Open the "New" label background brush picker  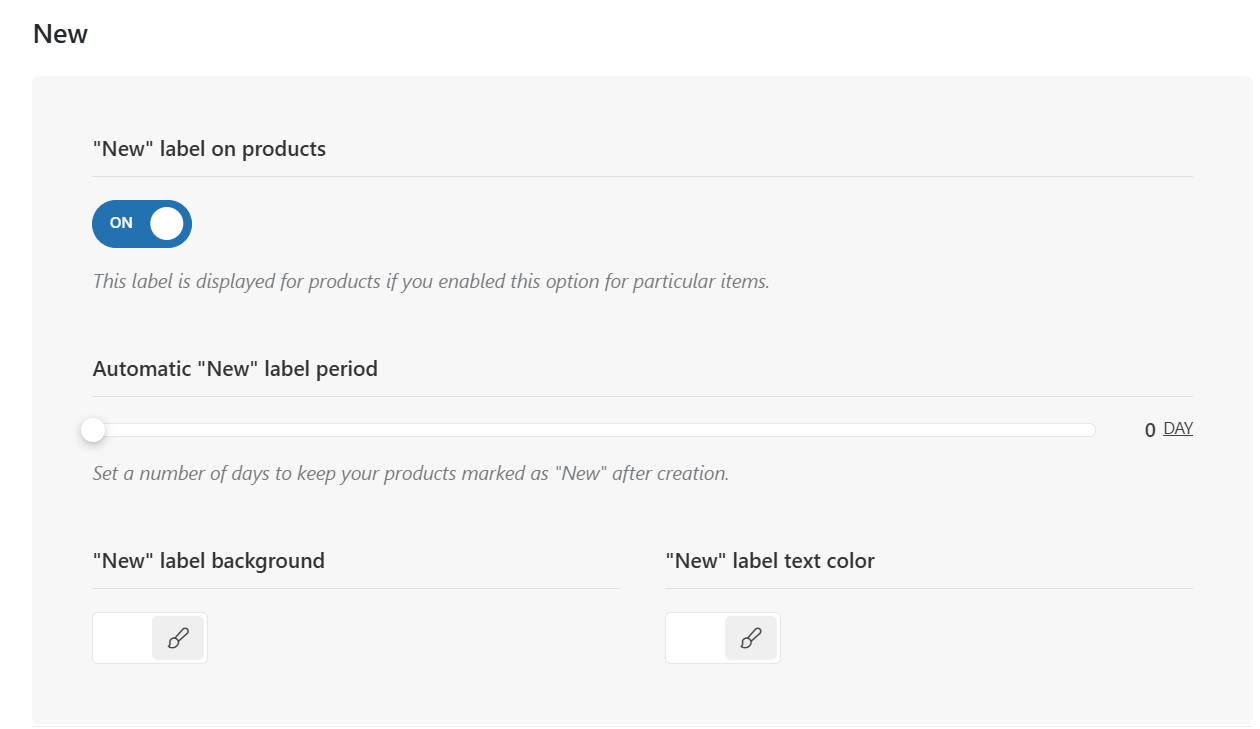click(x=178, y=638)
